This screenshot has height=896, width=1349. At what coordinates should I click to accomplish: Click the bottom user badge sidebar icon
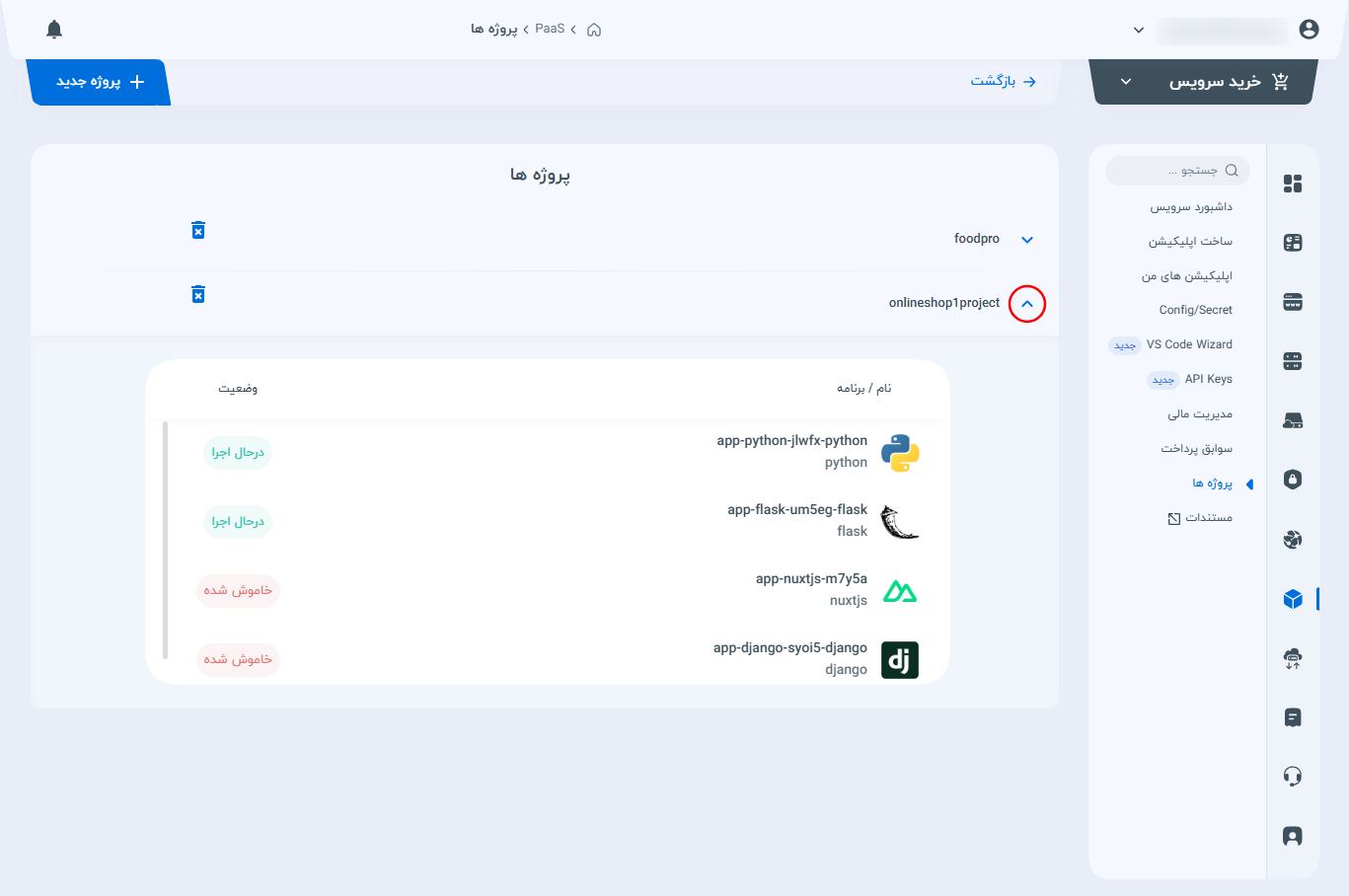tap(1293, 836)
